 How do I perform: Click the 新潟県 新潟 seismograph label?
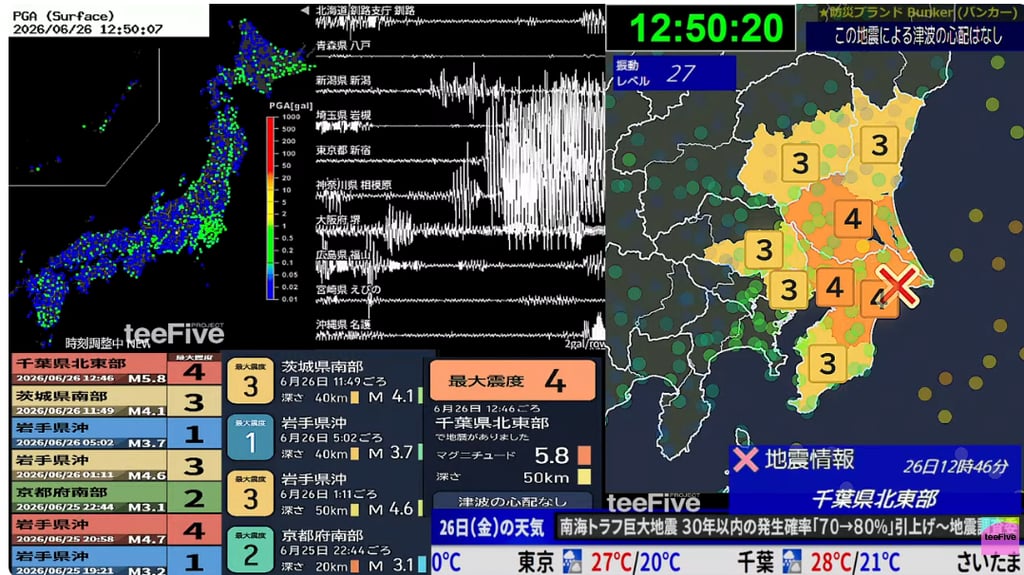(x=344, y=80)
